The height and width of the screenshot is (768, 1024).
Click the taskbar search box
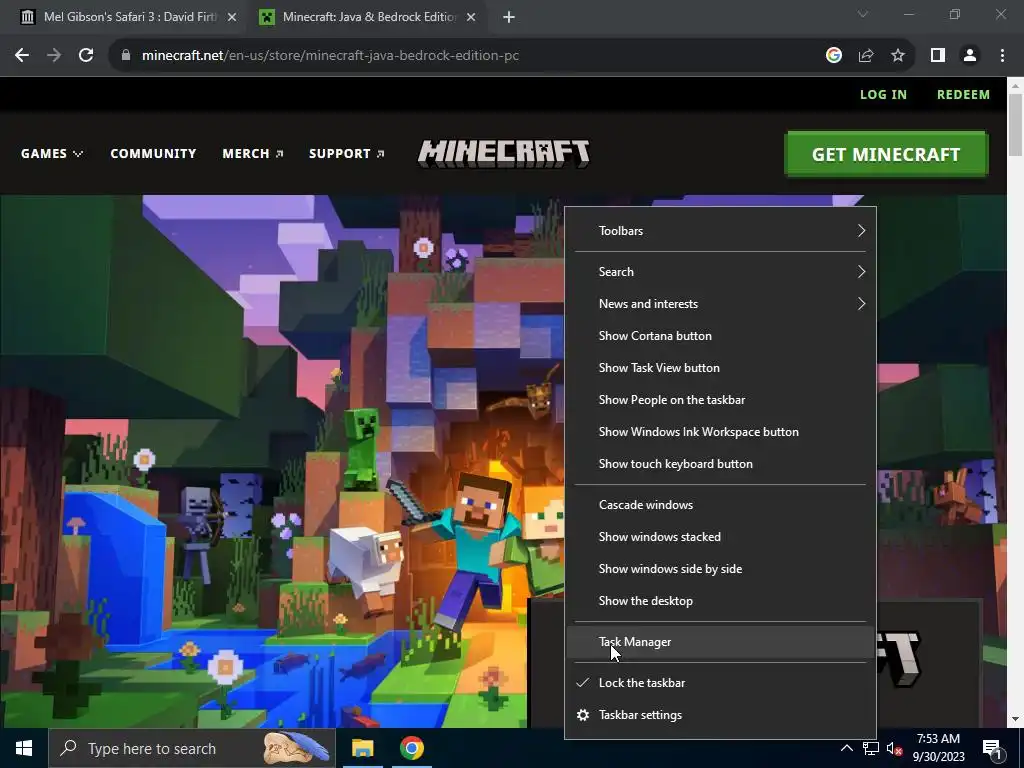[192, 748]
